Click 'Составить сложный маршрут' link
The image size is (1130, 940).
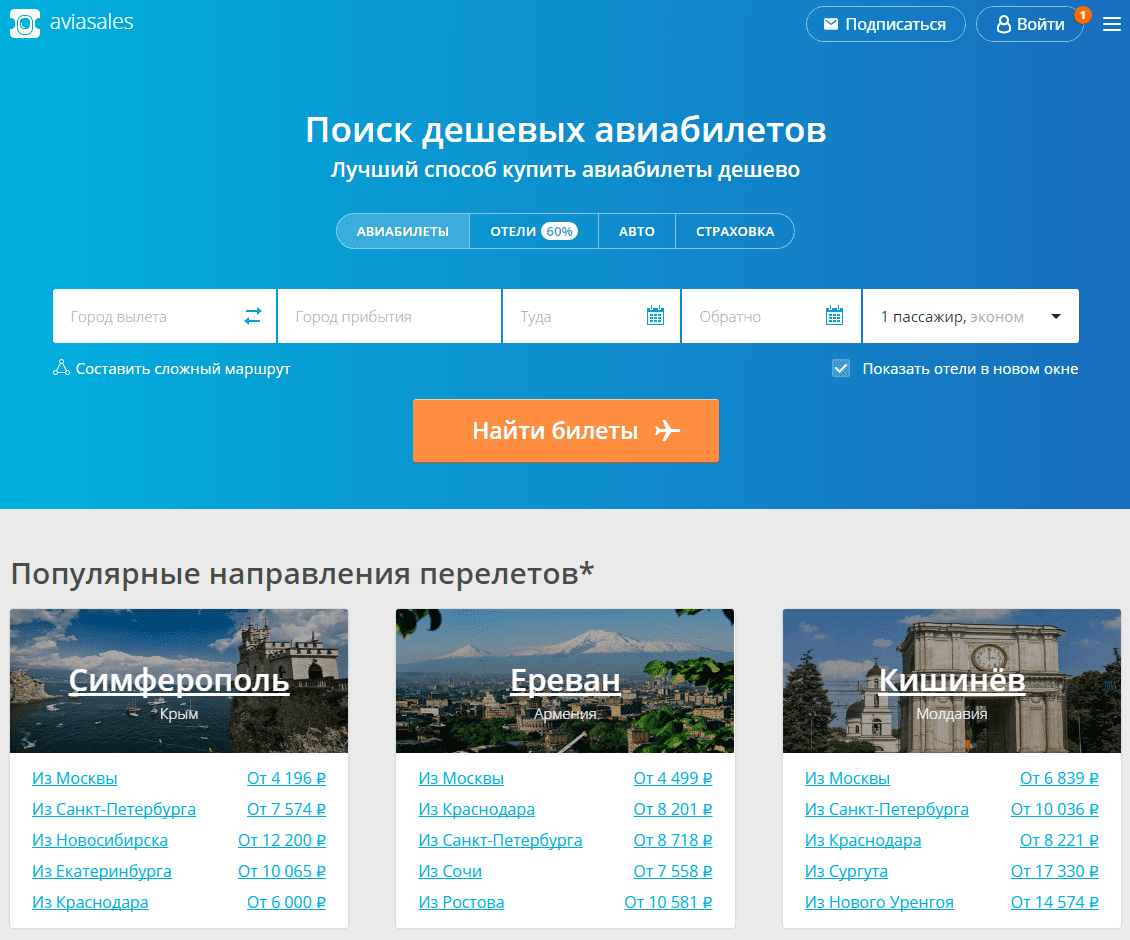(182, 368)
